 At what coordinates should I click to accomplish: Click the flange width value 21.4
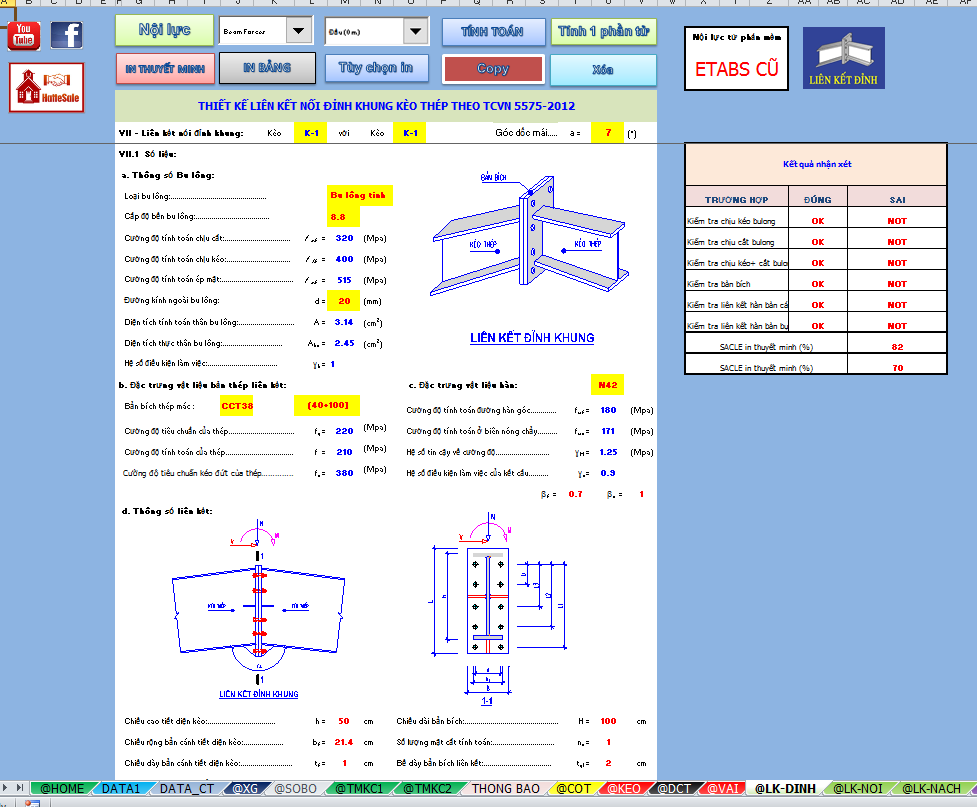coord(343,742)
